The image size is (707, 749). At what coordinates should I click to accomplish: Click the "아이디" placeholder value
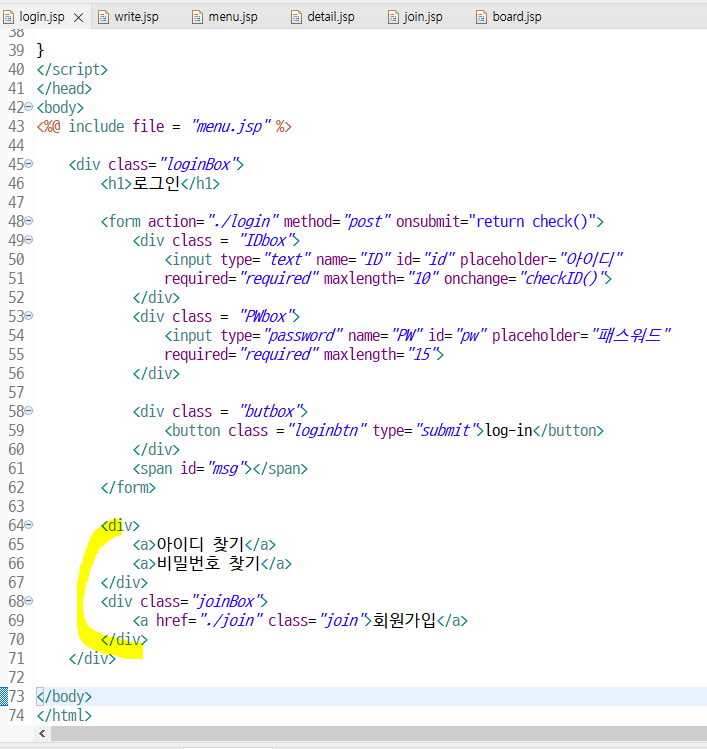tap(591, 259)
